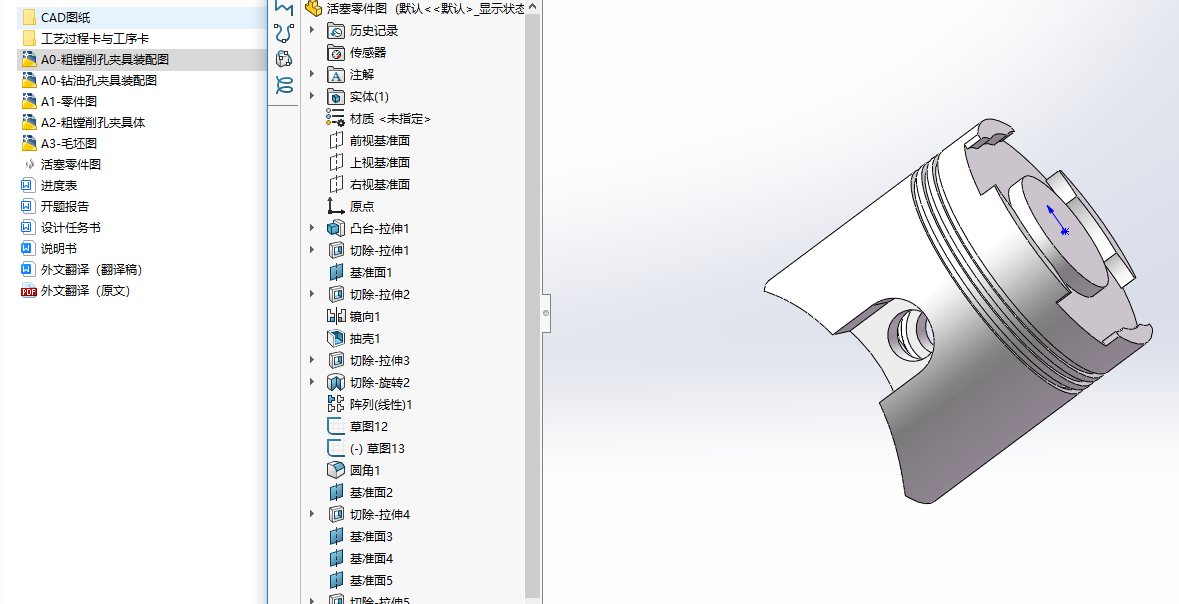Click the 草图12 sketch icon
The height and width of the screenshot is (604, 1179).
point(335,426)
